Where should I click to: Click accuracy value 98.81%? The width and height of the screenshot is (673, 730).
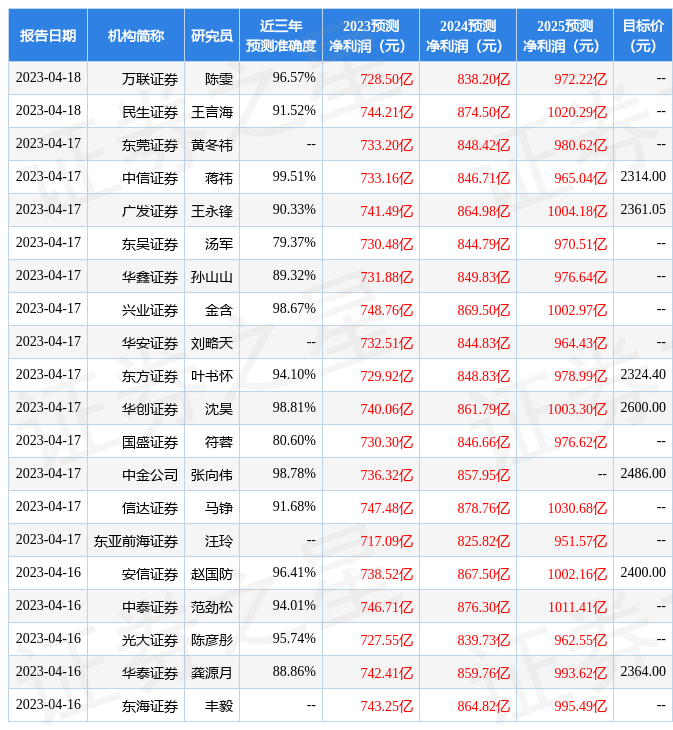294,407
